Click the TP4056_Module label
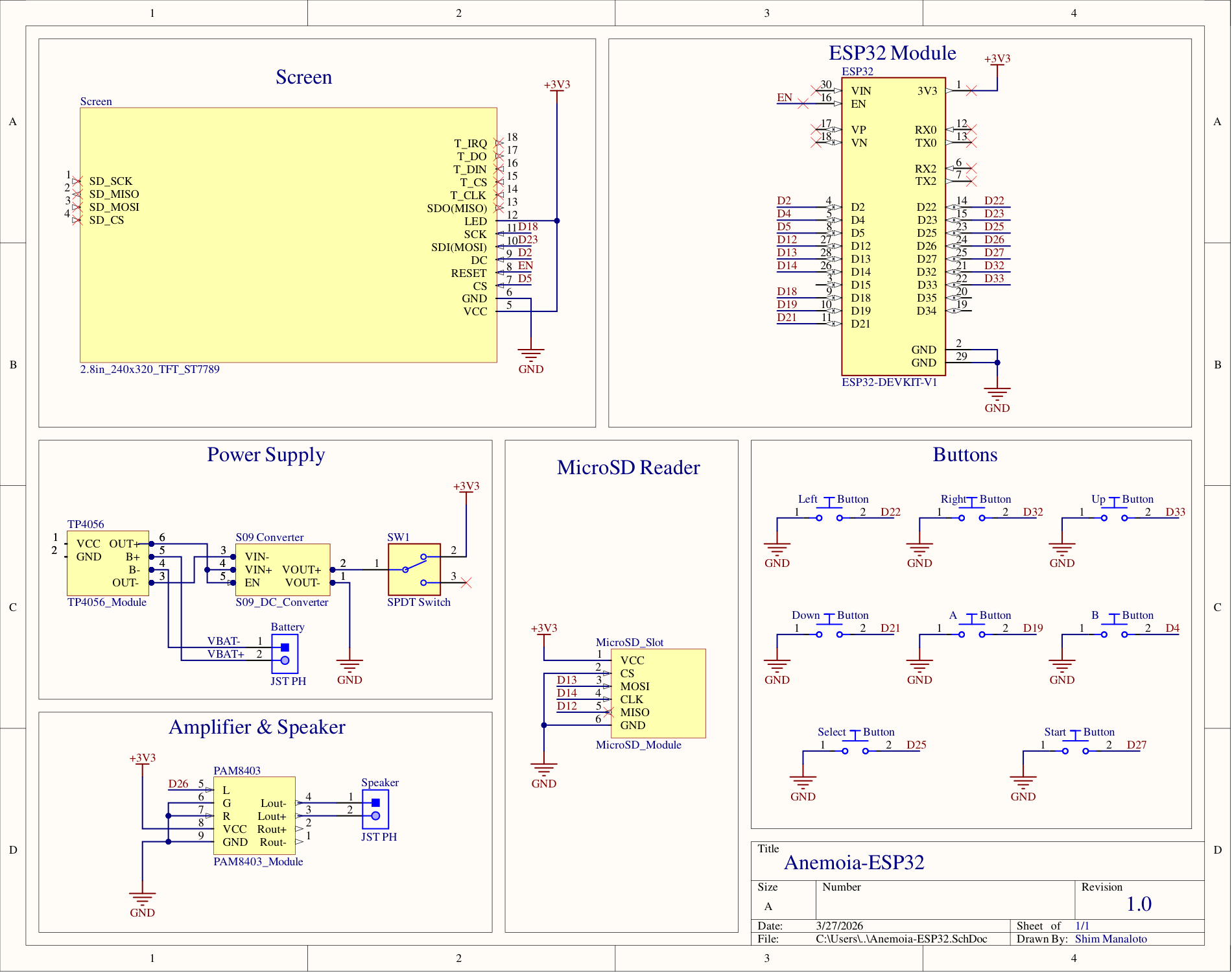Viewport: 1232px width, 973px height. [107, 603]
